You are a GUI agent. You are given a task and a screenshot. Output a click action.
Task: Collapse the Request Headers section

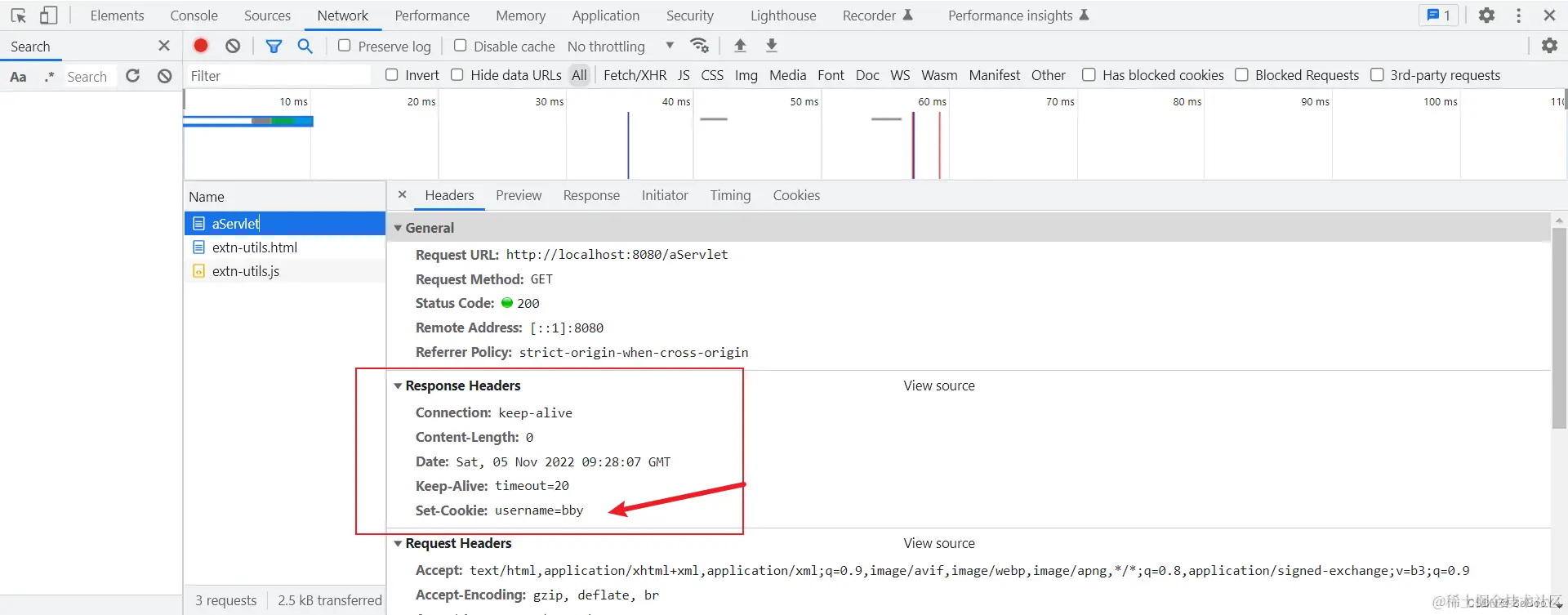398,543
